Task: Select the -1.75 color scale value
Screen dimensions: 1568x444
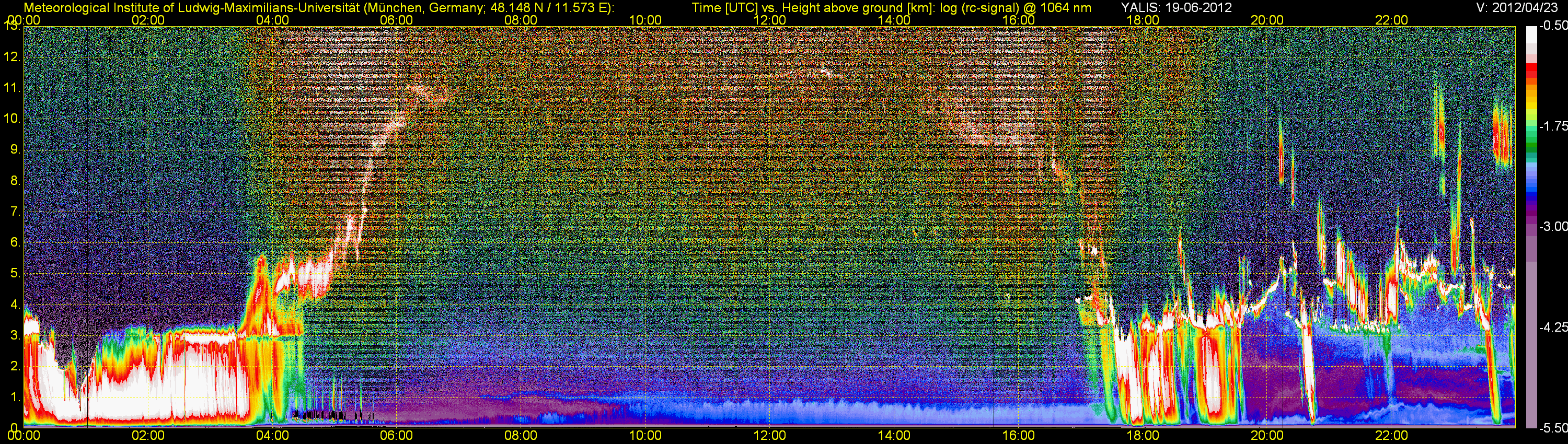Action: click(1553, 126)
